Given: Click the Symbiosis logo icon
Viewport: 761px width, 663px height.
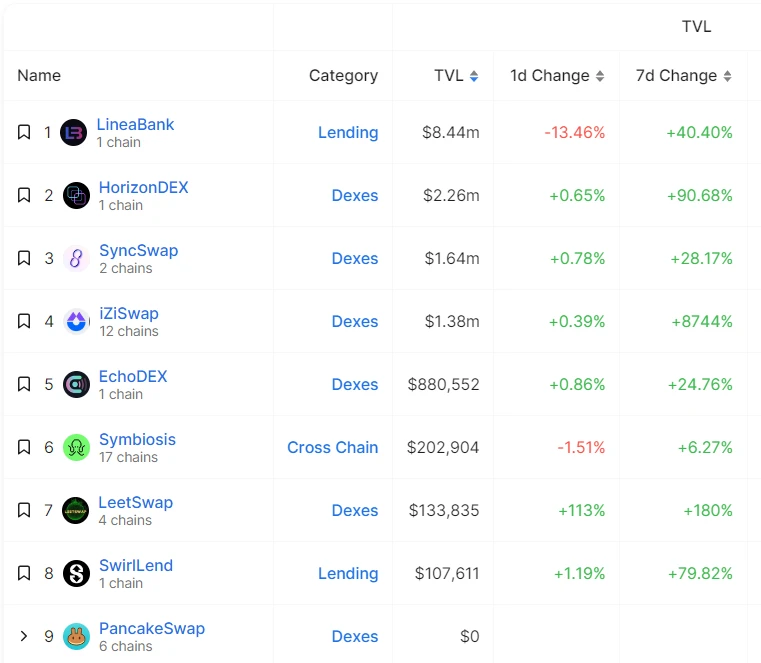Looking at the screenshot, I should 76,448.
